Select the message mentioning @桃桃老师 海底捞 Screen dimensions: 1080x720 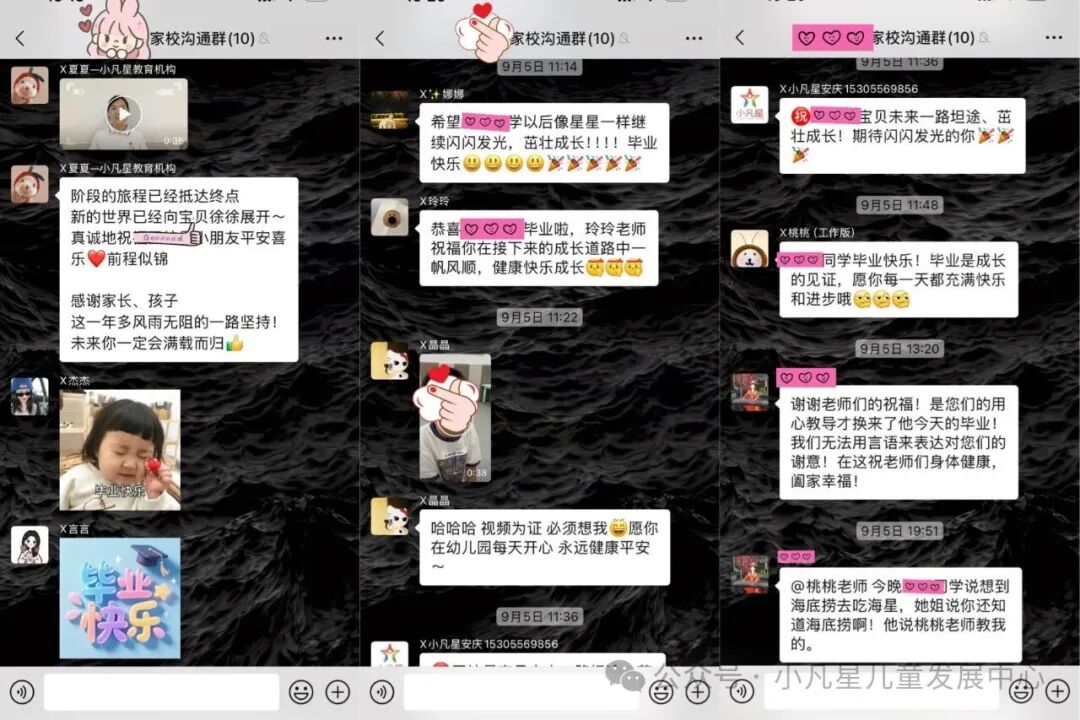900,615
